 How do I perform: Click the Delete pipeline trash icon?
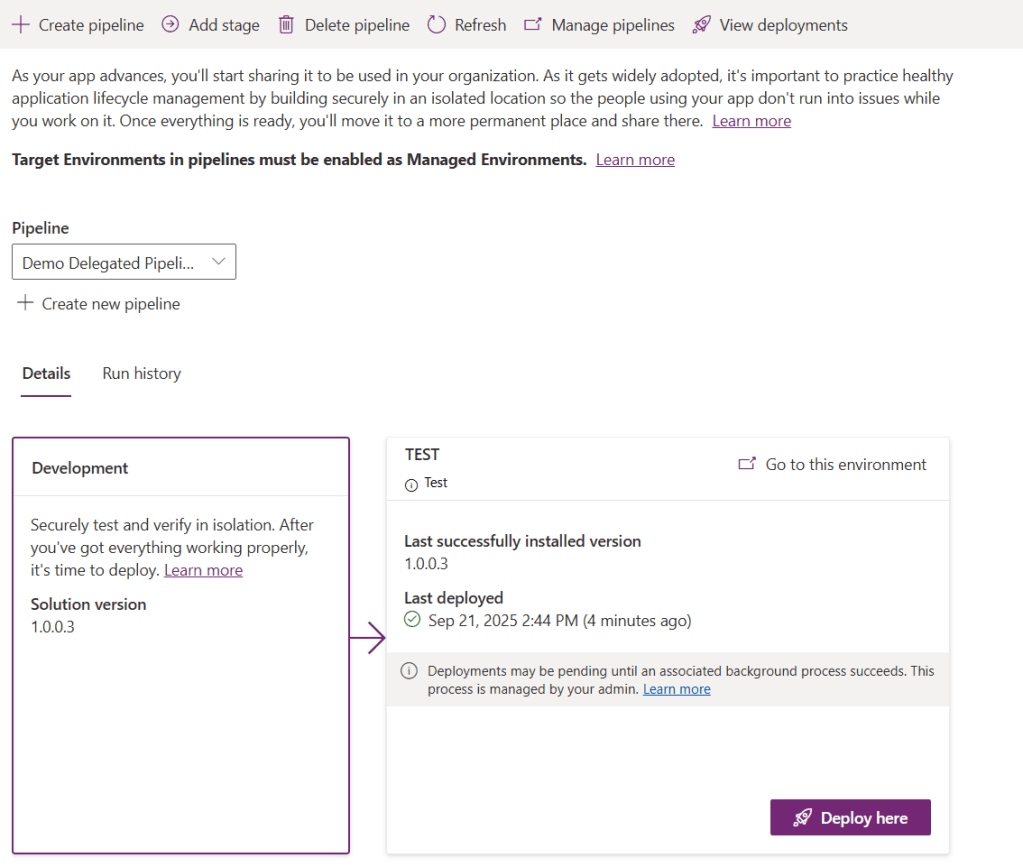pos(286,25)
